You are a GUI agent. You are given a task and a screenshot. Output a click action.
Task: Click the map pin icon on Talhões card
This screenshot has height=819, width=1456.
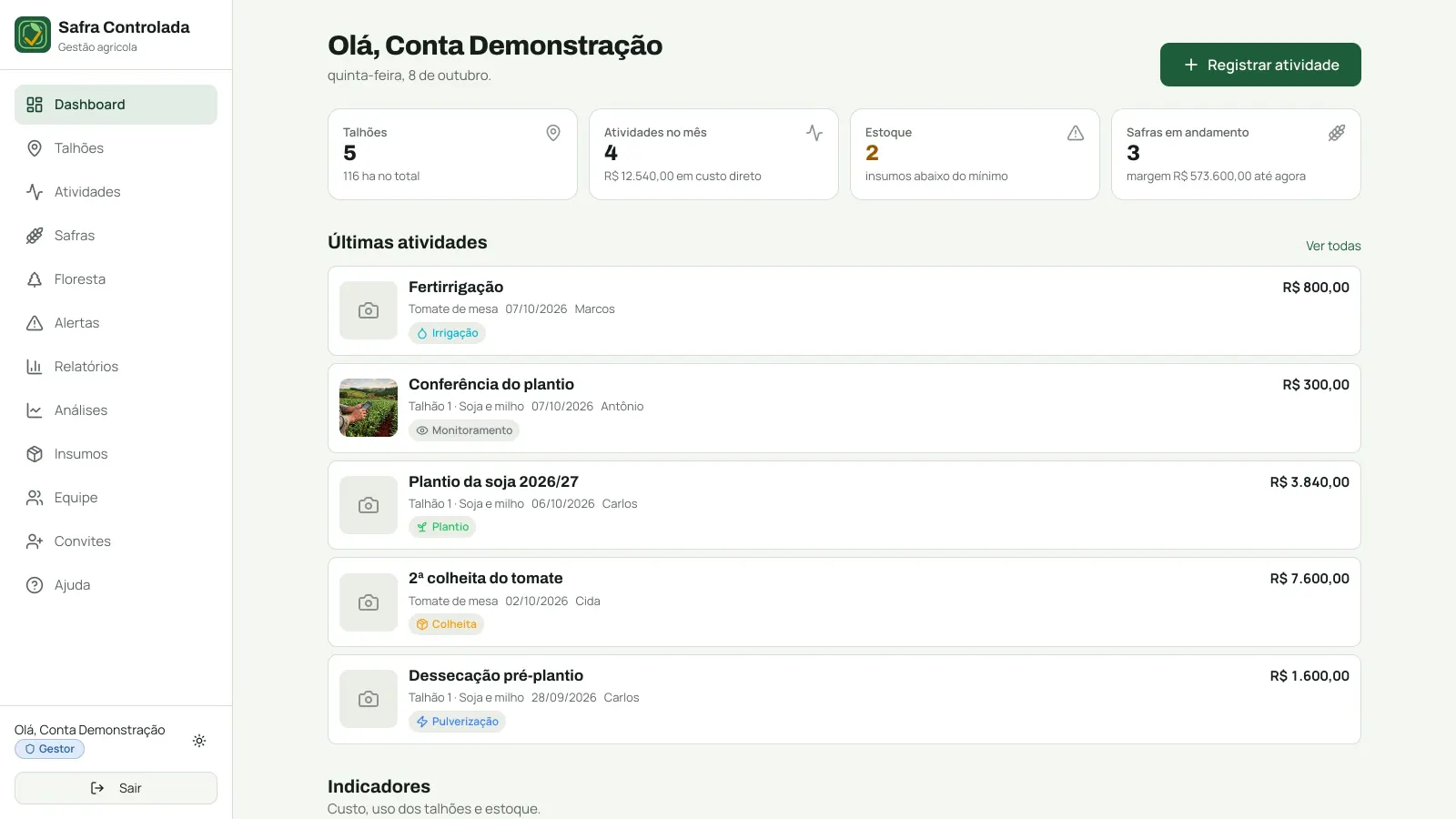553,133
